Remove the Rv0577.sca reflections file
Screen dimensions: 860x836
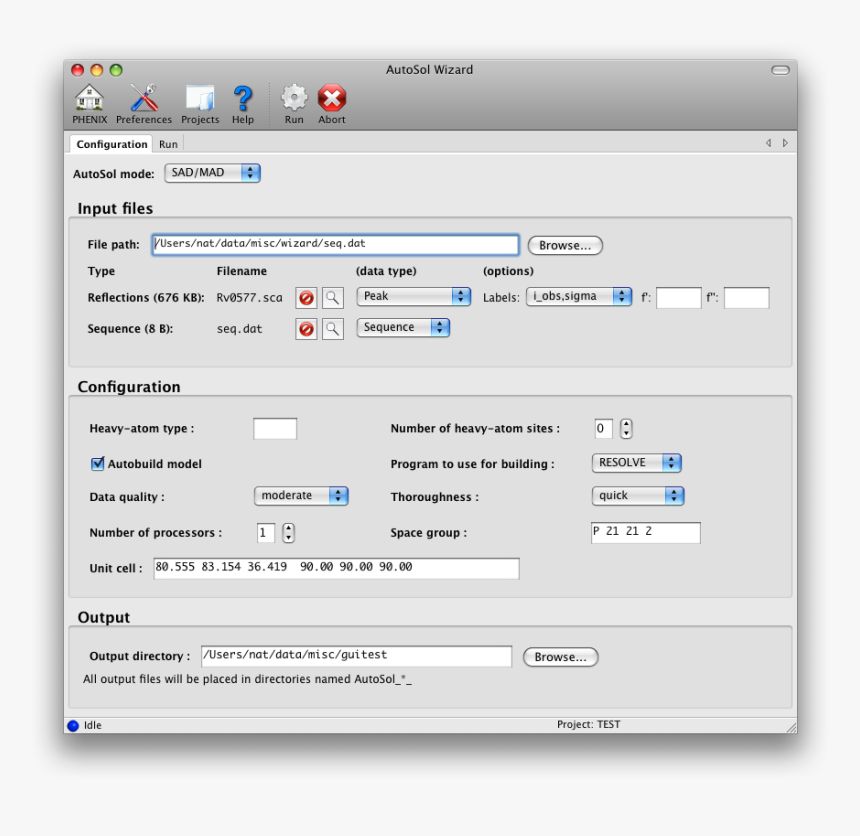point(306,298)
